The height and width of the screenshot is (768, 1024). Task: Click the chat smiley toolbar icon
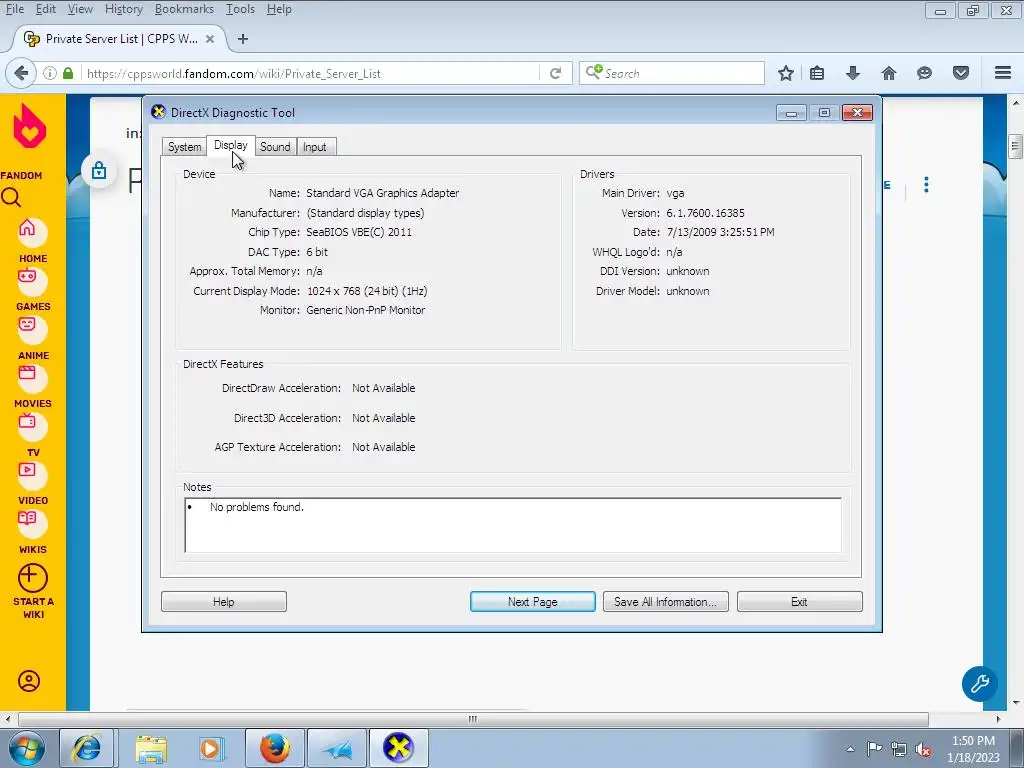(x=924, y=73)
